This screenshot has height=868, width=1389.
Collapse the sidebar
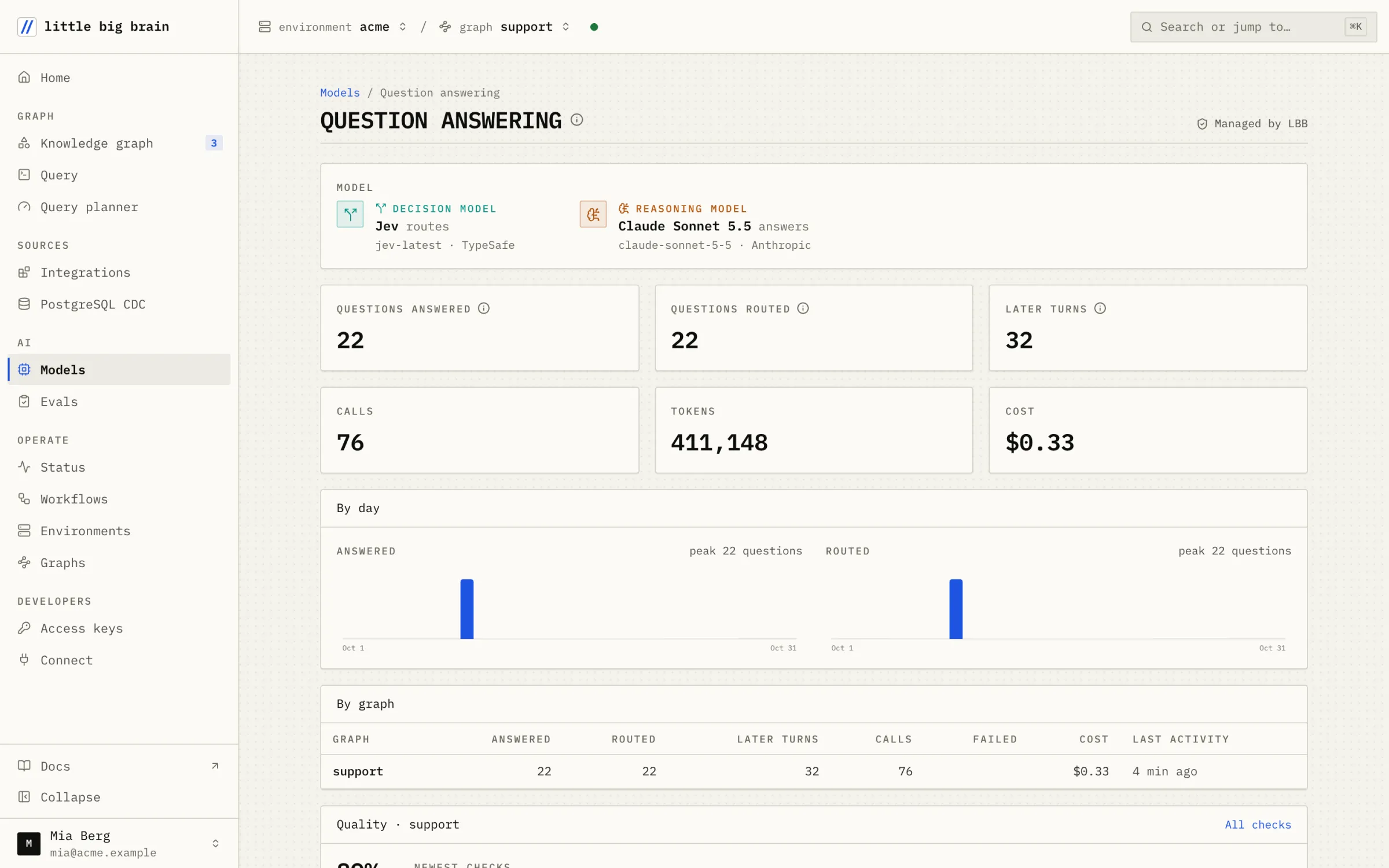[119, 797]
